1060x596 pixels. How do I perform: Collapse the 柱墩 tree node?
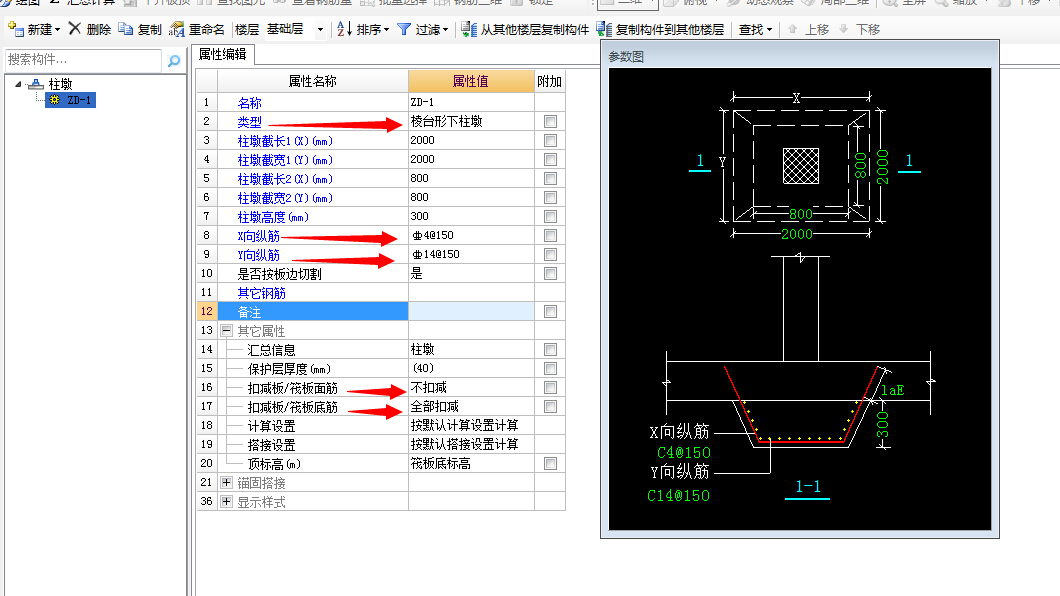(x=18, y=84)
